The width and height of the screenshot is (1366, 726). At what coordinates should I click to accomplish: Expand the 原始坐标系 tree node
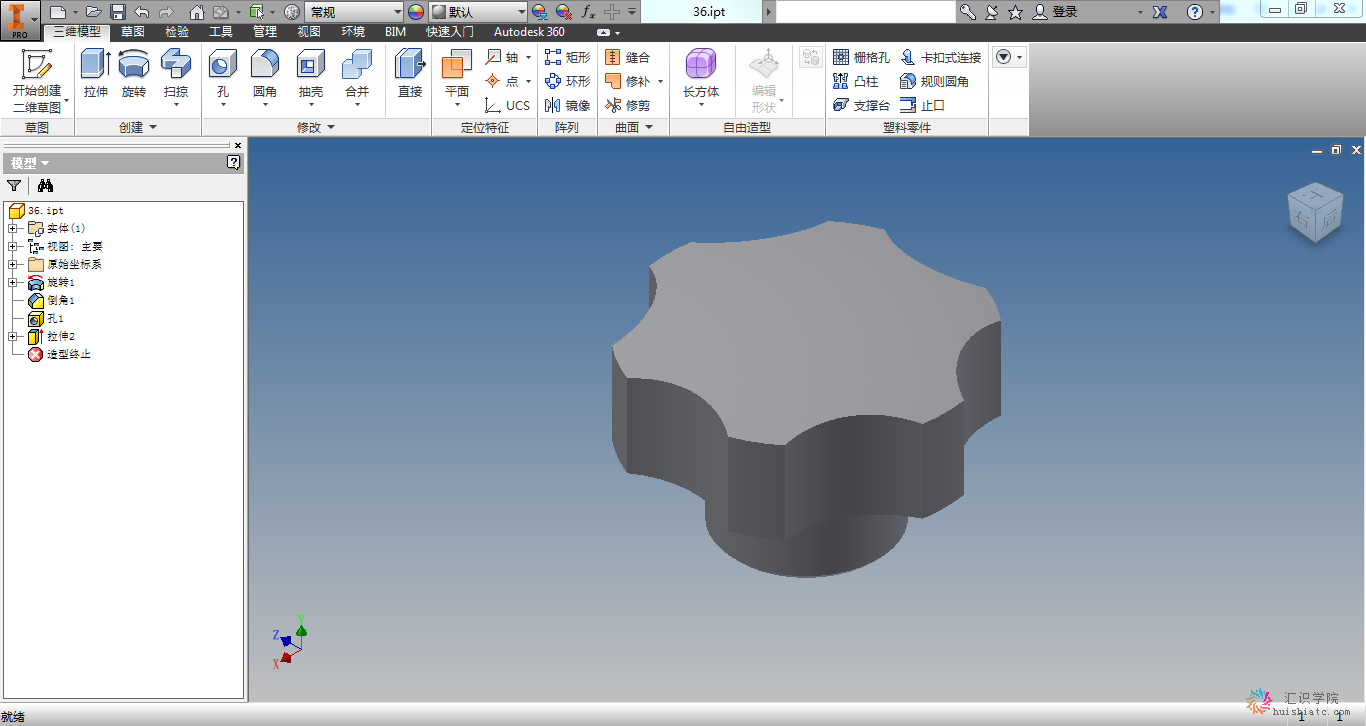12,264
